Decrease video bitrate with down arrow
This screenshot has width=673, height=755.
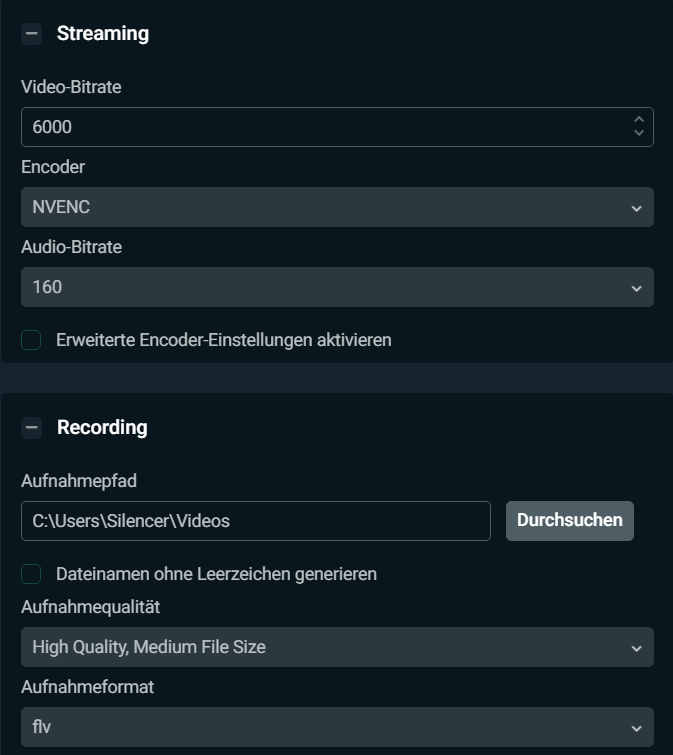[x=638, y=134]
